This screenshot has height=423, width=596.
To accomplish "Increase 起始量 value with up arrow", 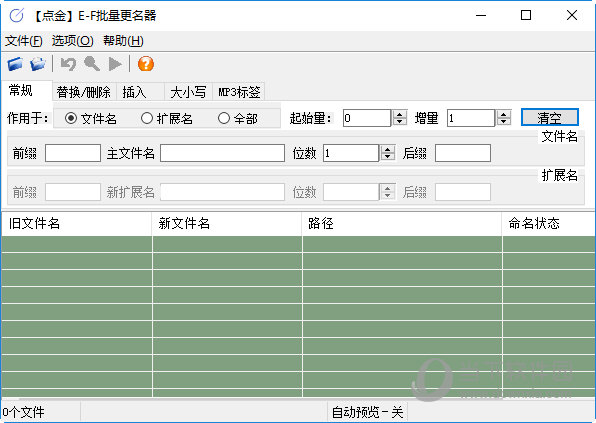I will (399, 114).
